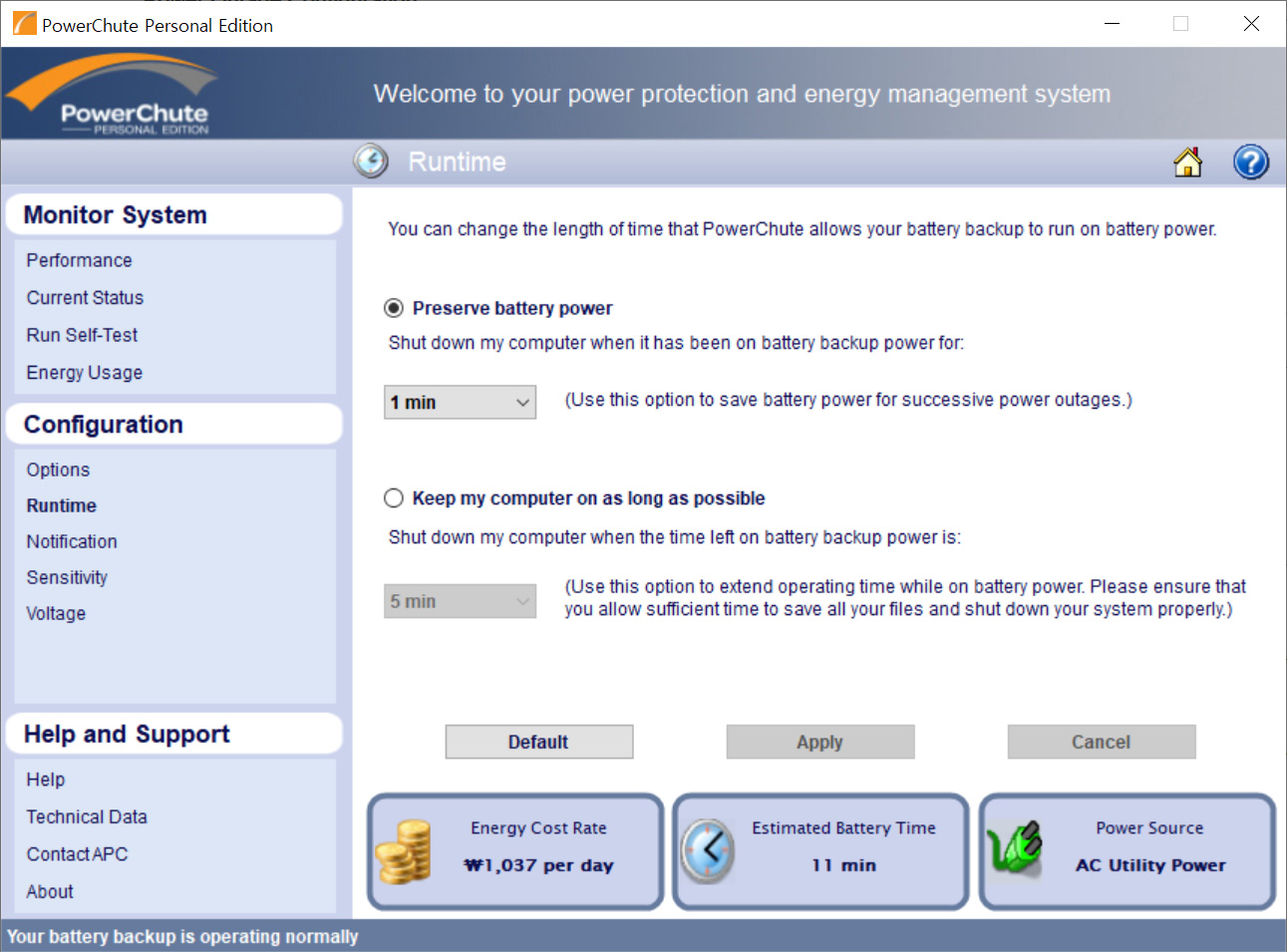1287x952 pixels.
Task: Open Technical Data page
Action: tap(87, 817)
